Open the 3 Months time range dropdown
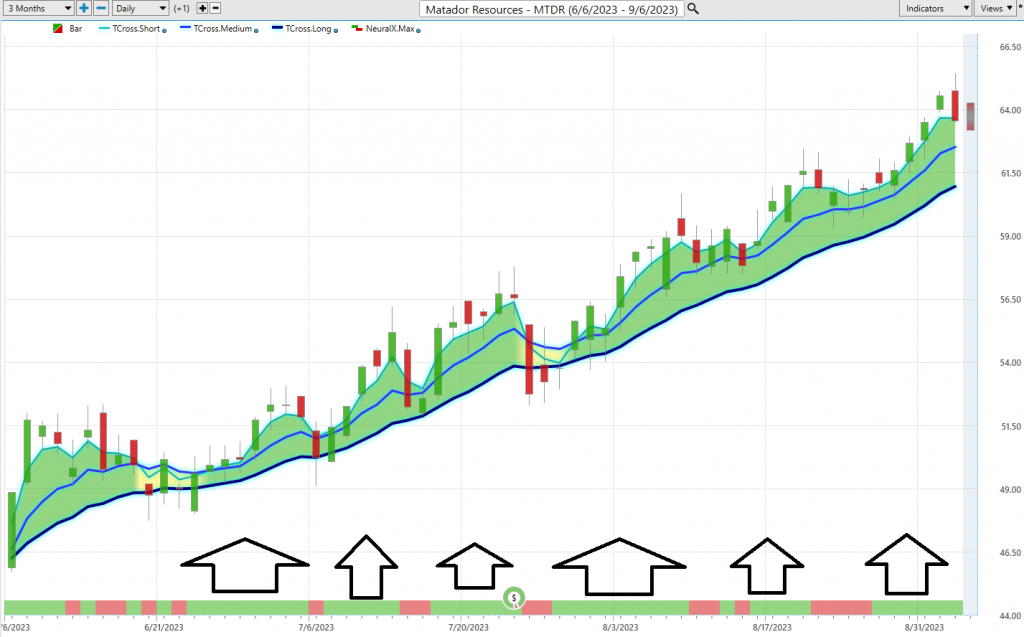1024x637 pixels. tap(38, 8)
